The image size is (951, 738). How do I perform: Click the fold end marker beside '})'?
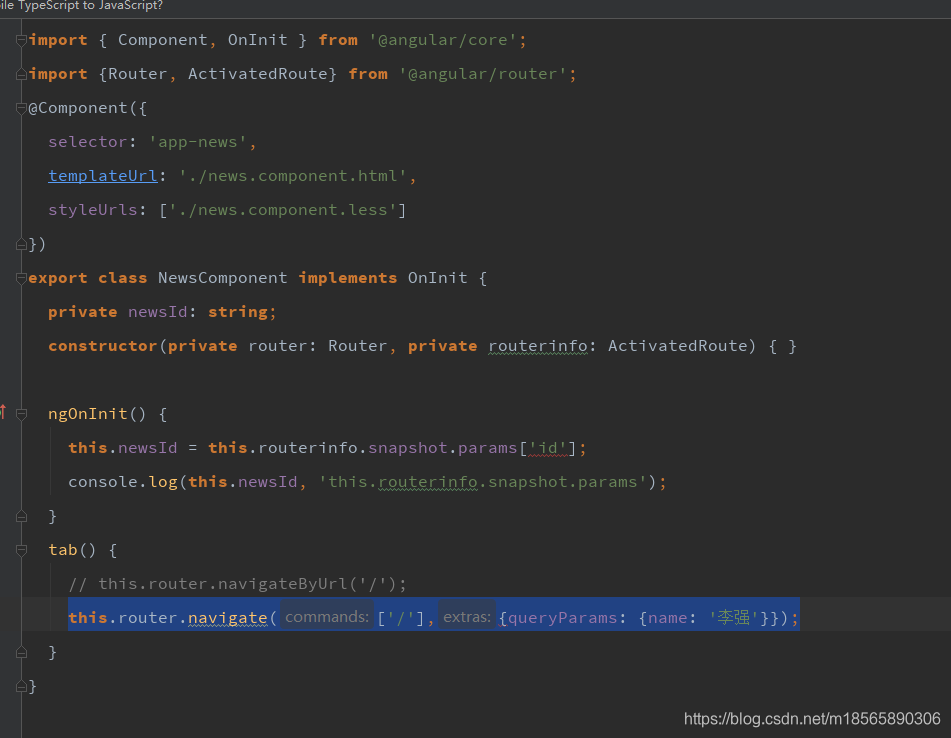tap(21, 244)
